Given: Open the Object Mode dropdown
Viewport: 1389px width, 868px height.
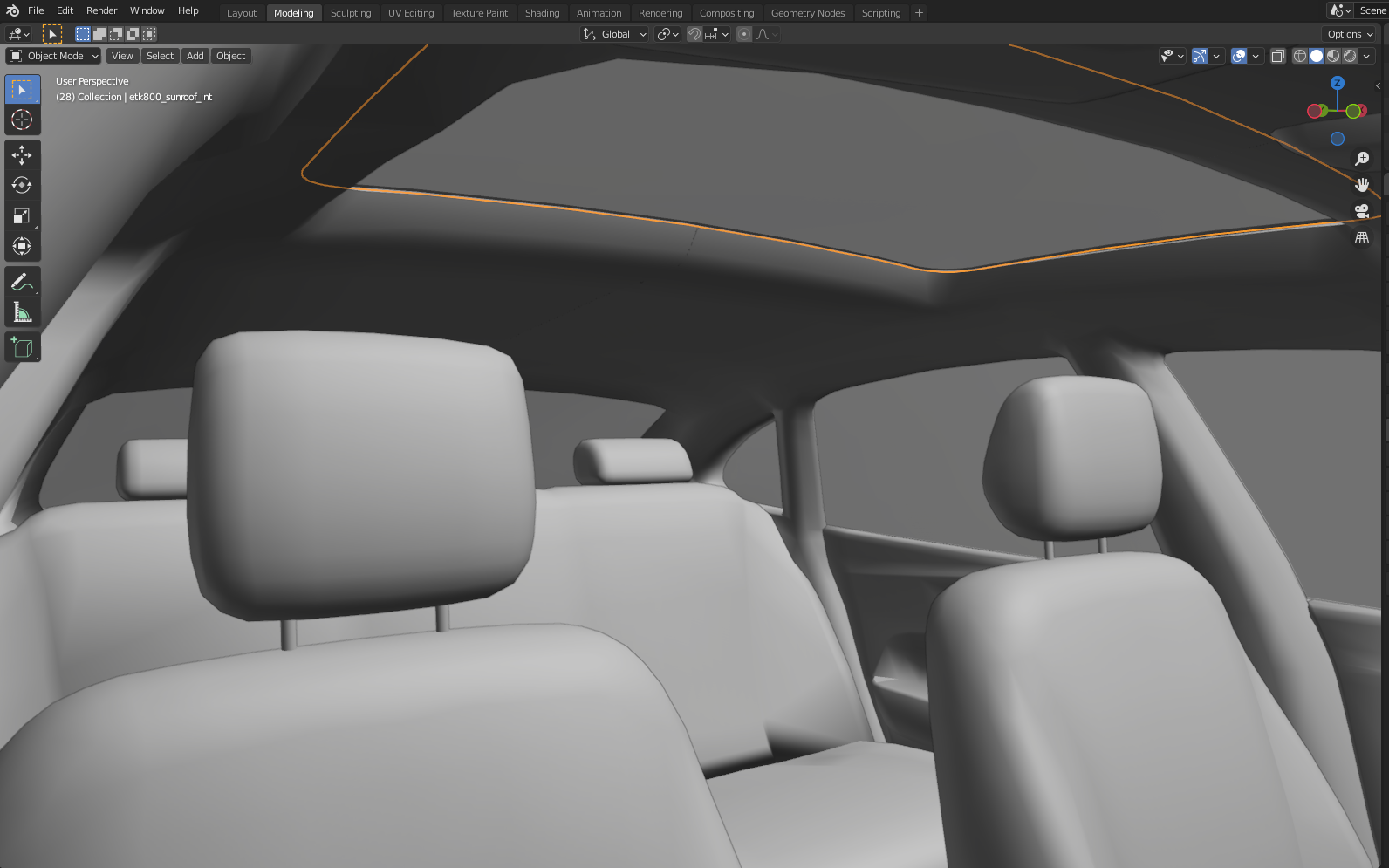Looking at the screenshot, I should click(54, 56).
